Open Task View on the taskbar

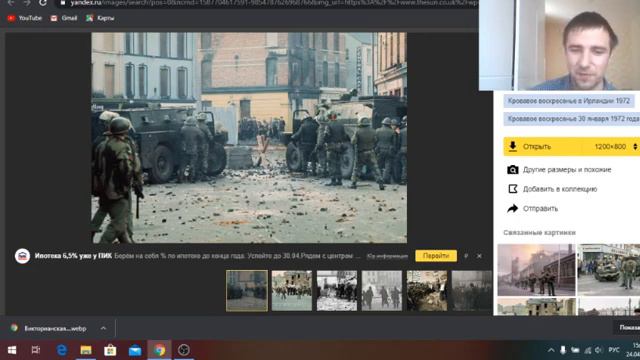[x=36, y=350]
